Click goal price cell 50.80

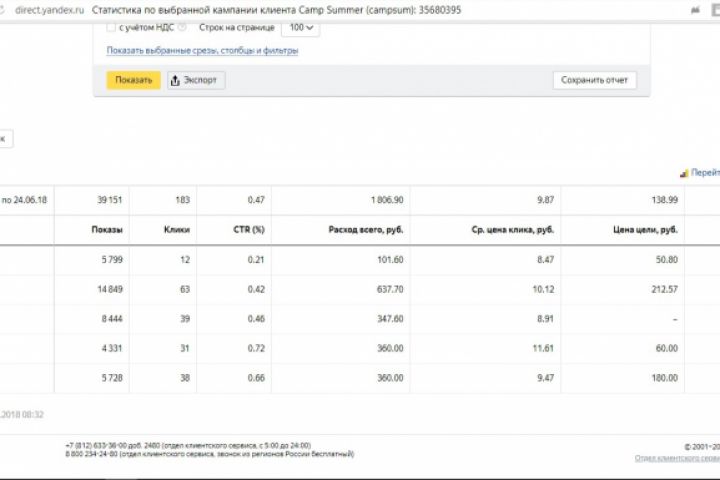click(x=667, y=260)
